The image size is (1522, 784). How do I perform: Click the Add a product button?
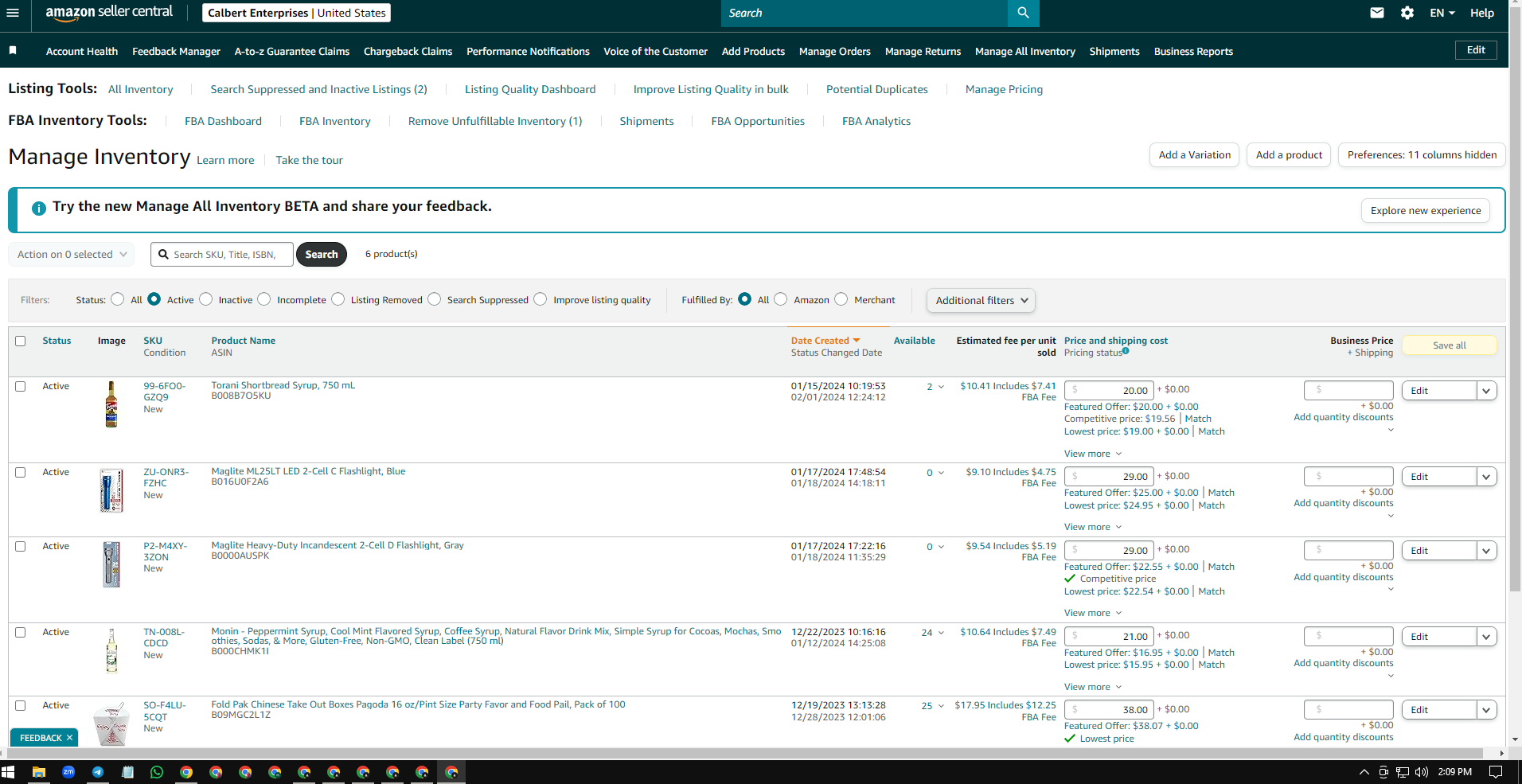point(1289,155)
